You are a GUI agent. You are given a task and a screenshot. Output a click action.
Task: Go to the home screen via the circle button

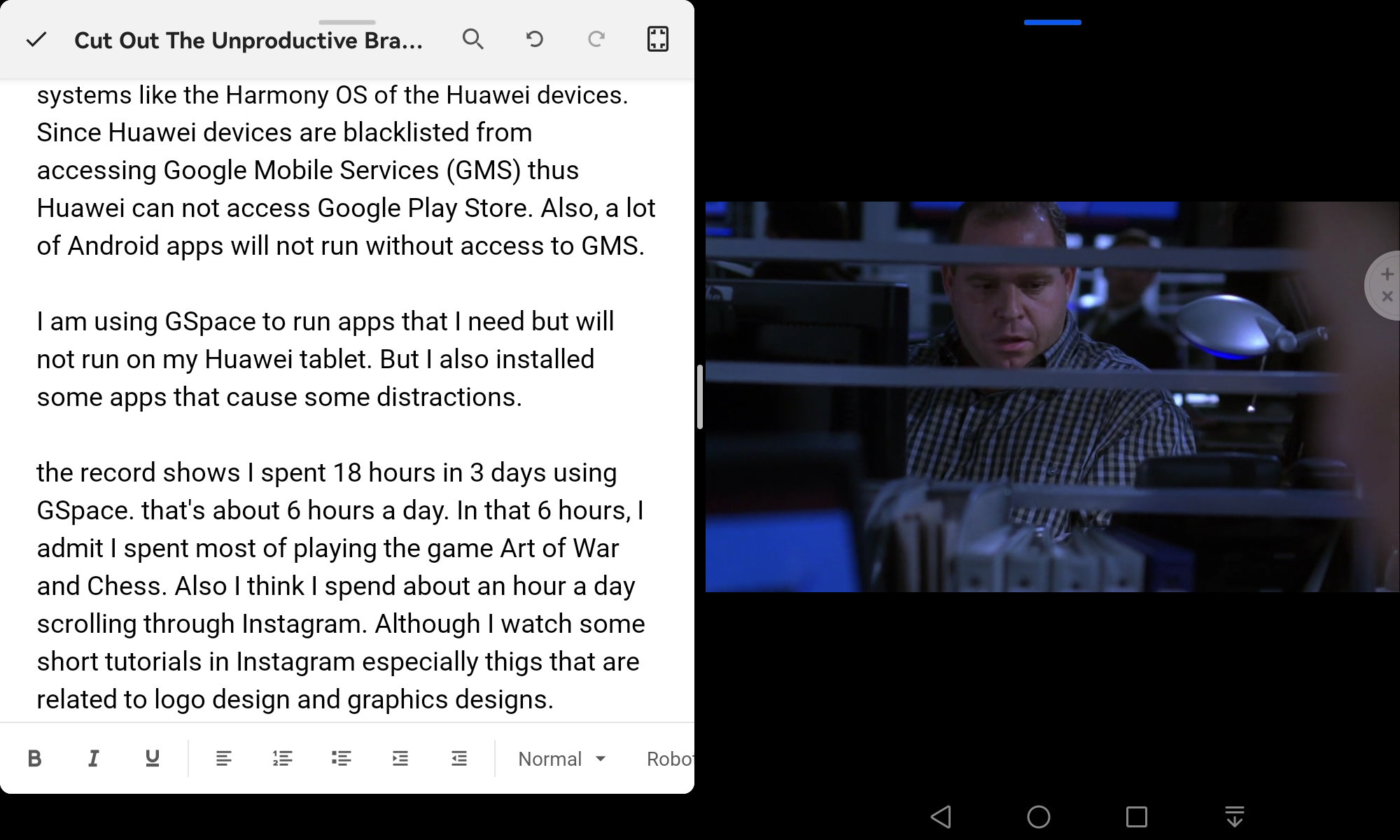(1038, 816)
